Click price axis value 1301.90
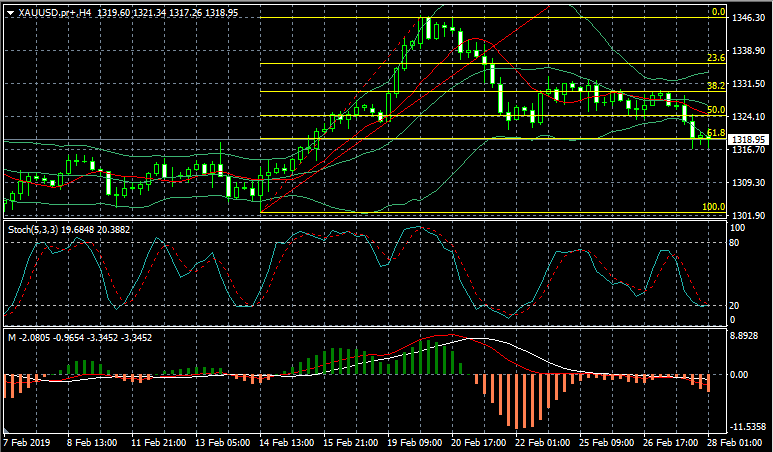The width and height of the screenshot is (773, 452). click(x=748, y=215)
